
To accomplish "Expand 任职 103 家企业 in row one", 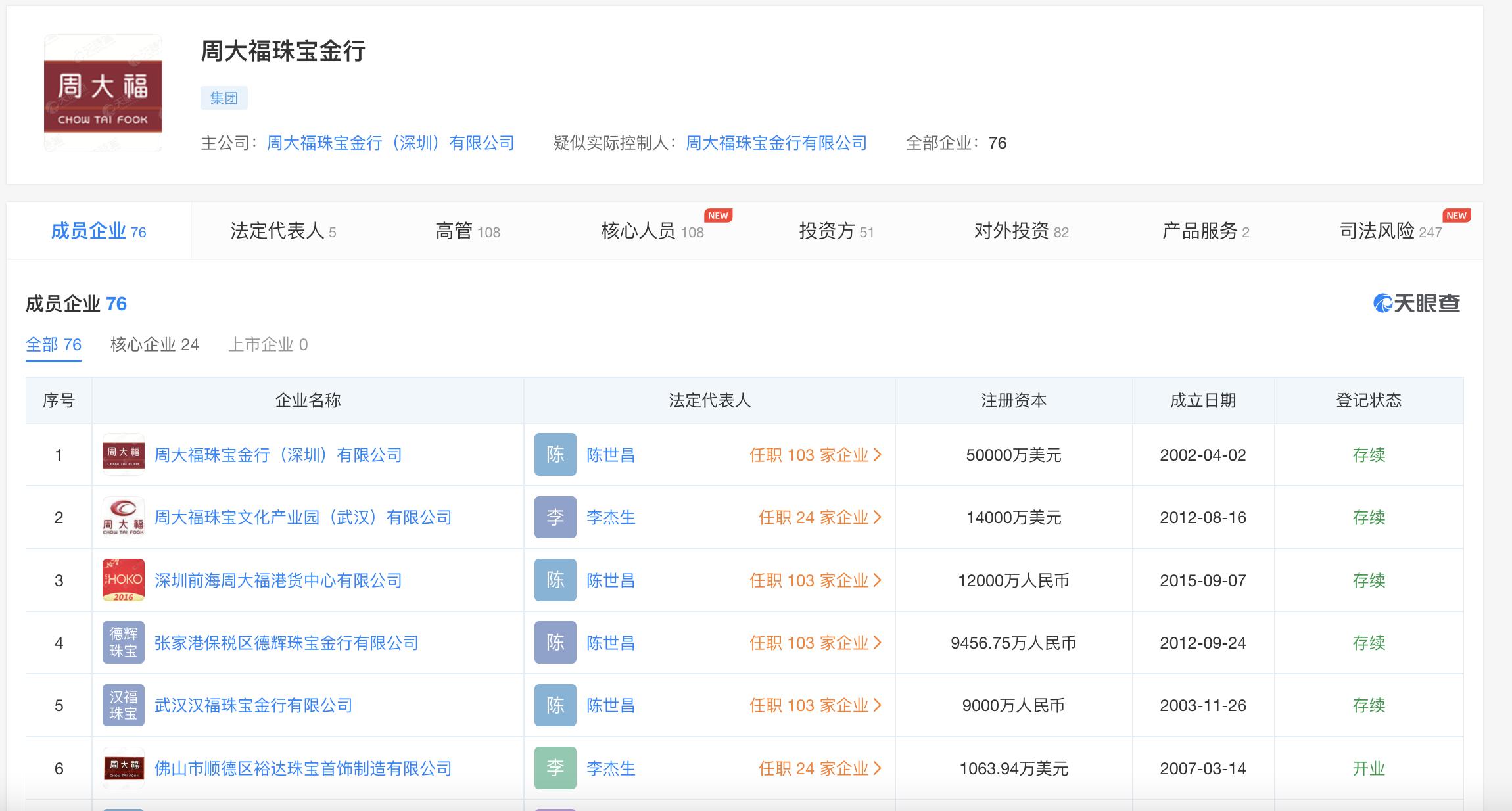I will [815, 455].
